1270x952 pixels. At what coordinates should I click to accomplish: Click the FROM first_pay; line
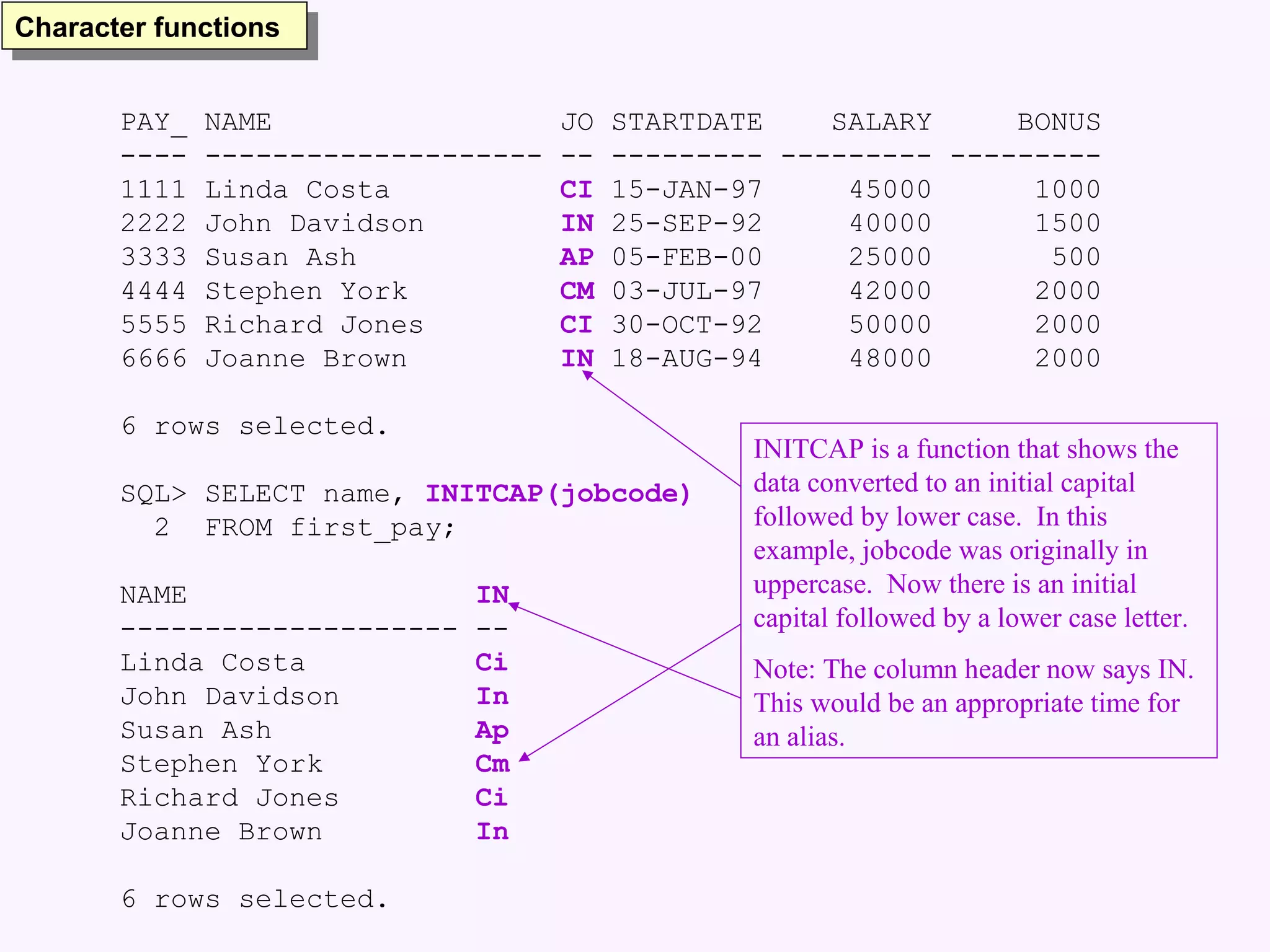330,527
